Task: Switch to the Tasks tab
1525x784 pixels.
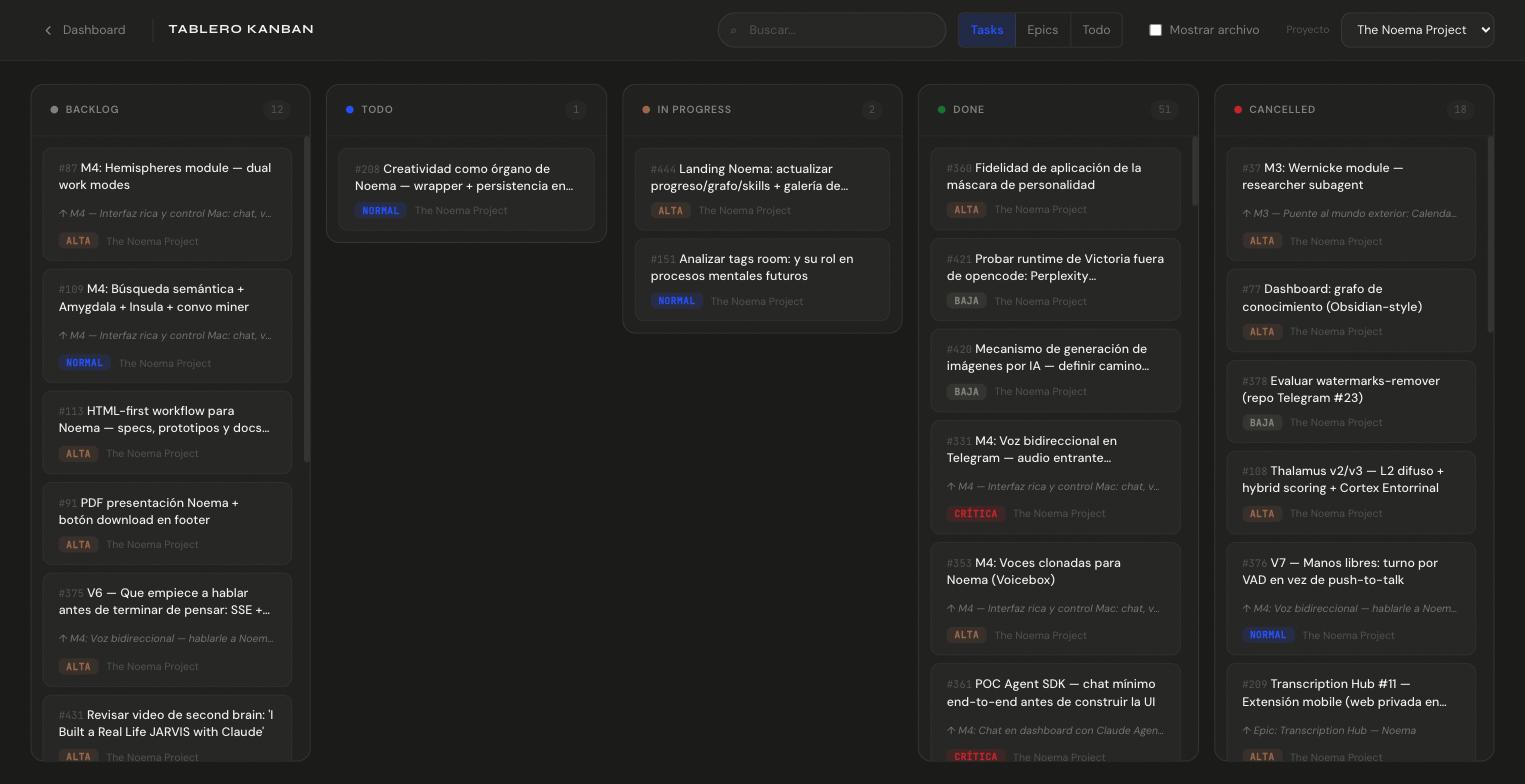Action: (x=986, y=30)
